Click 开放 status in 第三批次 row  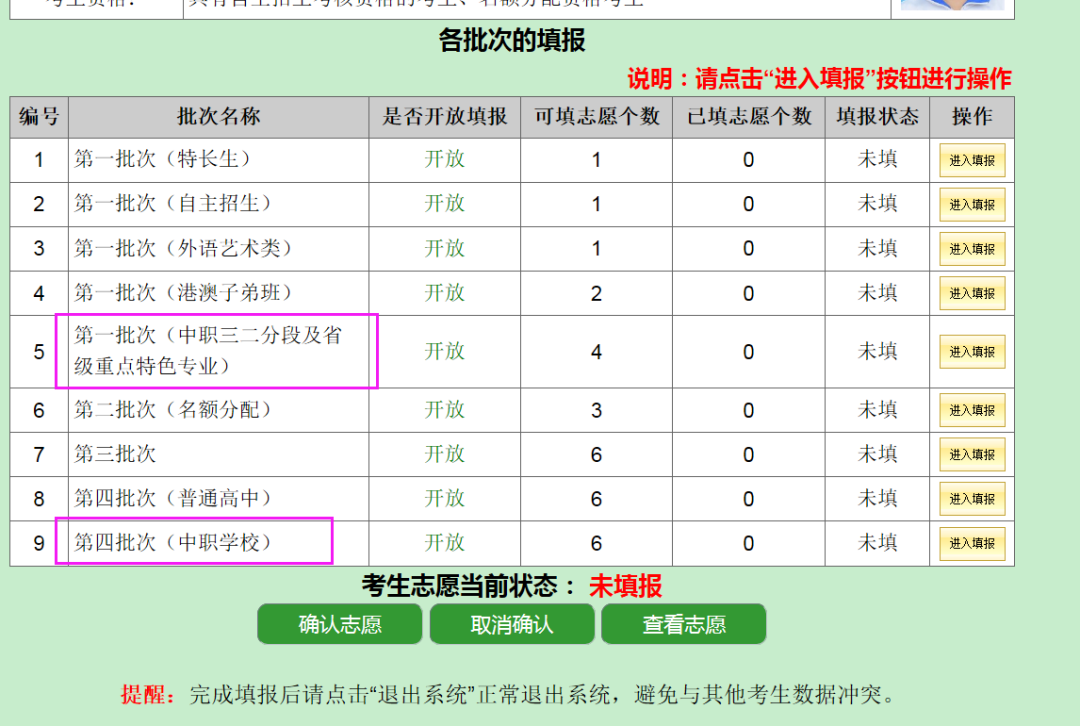pos(444,454)
